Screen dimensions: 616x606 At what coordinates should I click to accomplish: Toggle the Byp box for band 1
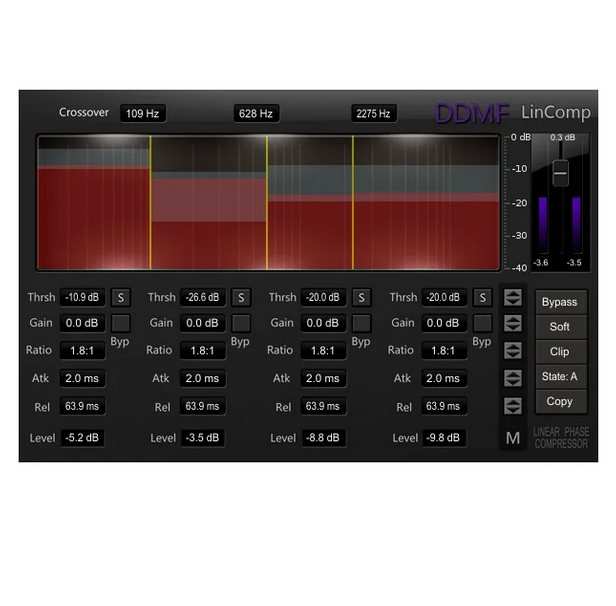tap(121, 323)
